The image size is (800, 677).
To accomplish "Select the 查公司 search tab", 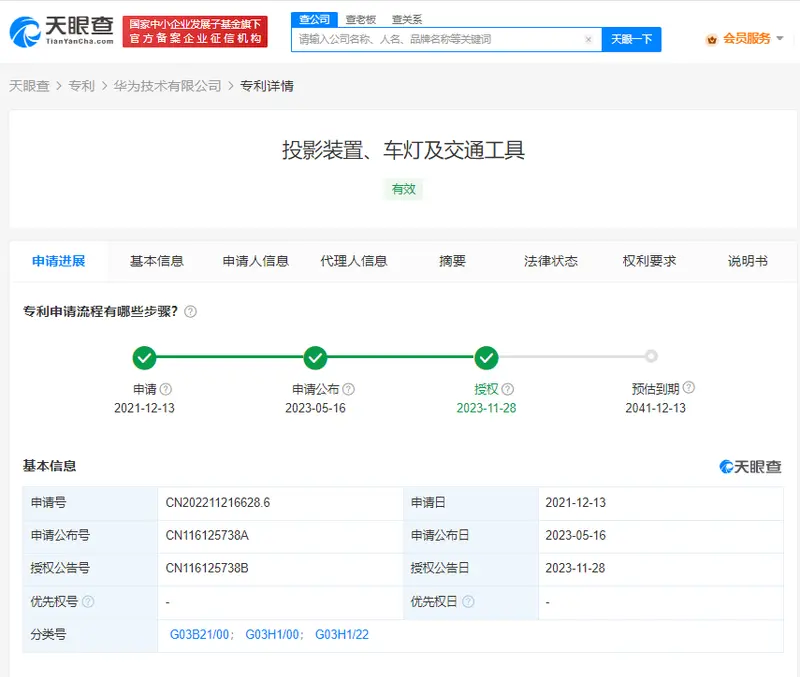I will (x=314, y=19).
